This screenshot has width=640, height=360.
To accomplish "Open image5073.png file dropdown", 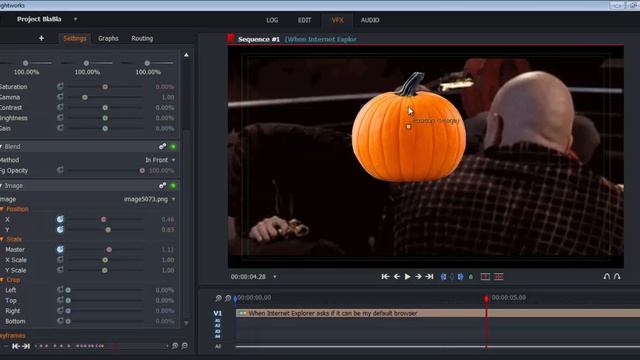I will [150, 199].
